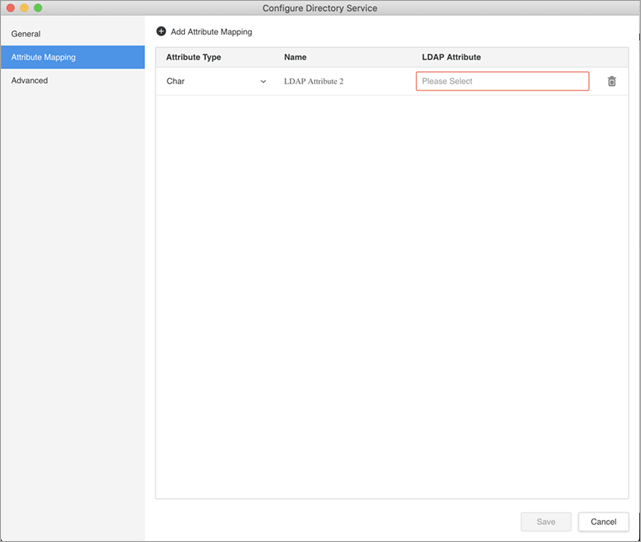Maximize window using the green button
641x542 pixels.
(x=38, y=8)
